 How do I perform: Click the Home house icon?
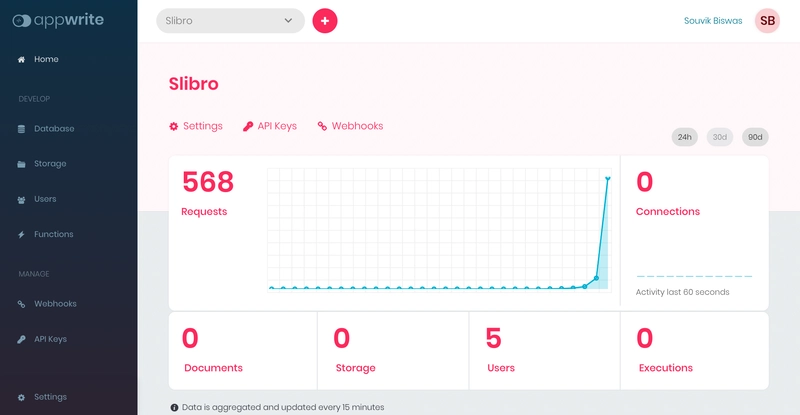pos(22,60)
